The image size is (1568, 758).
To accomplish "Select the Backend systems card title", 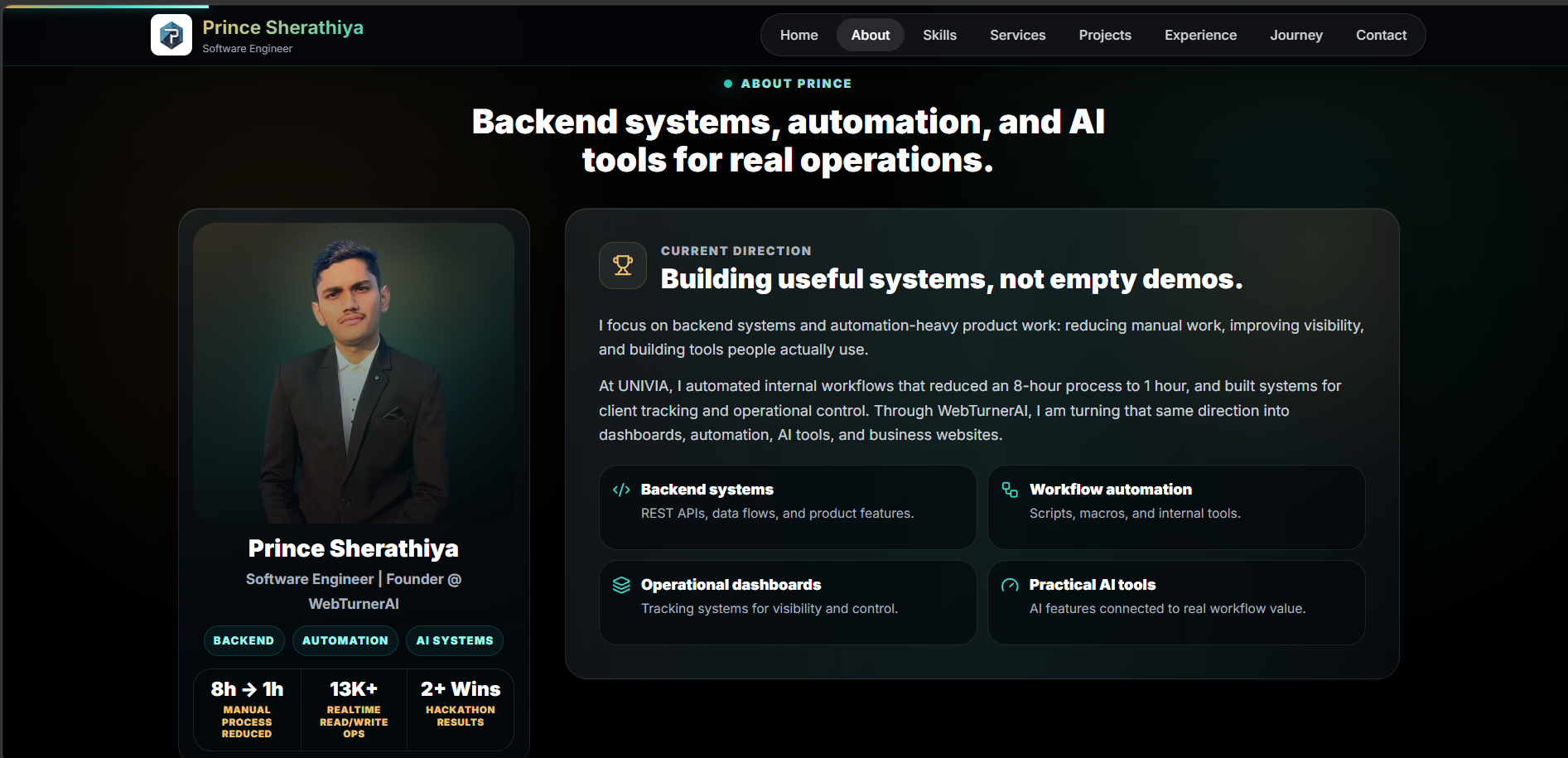I will point(707,490).
